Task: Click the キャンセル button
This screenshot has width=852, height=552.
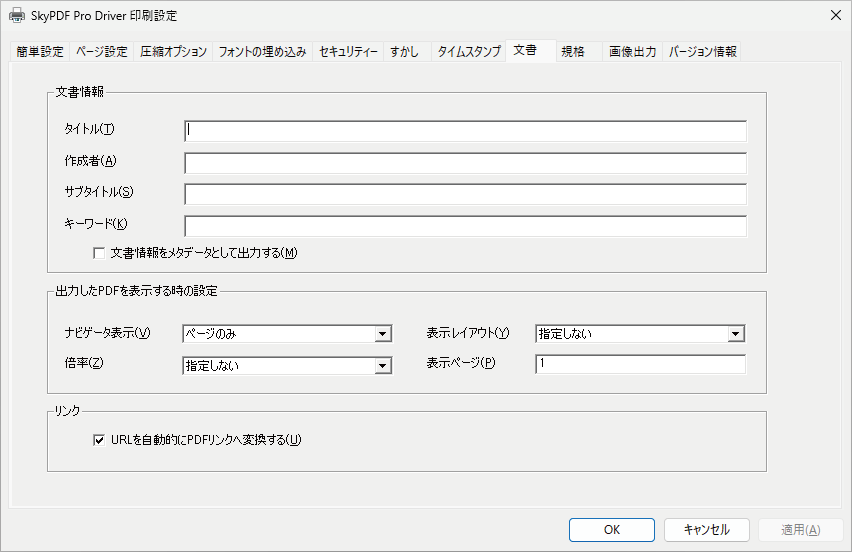Action: pos(707,530)
